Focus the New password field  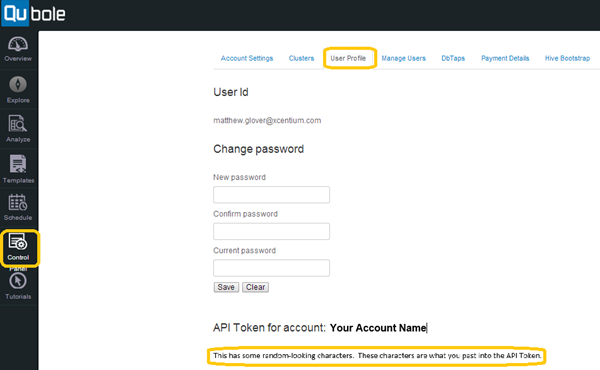(271, 195)
